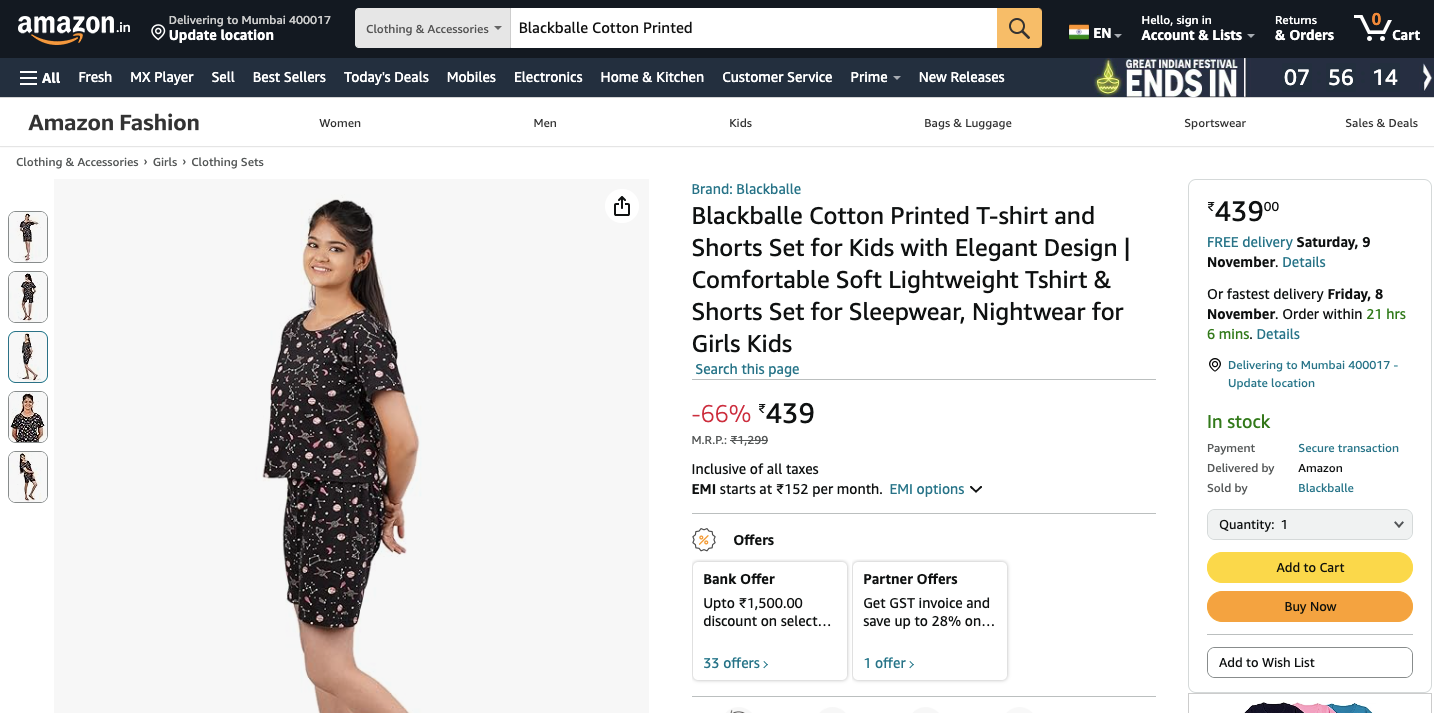Open the Clothing & Accessories search category dropdown
This screenshot has width=1434, height=713.
433,28
